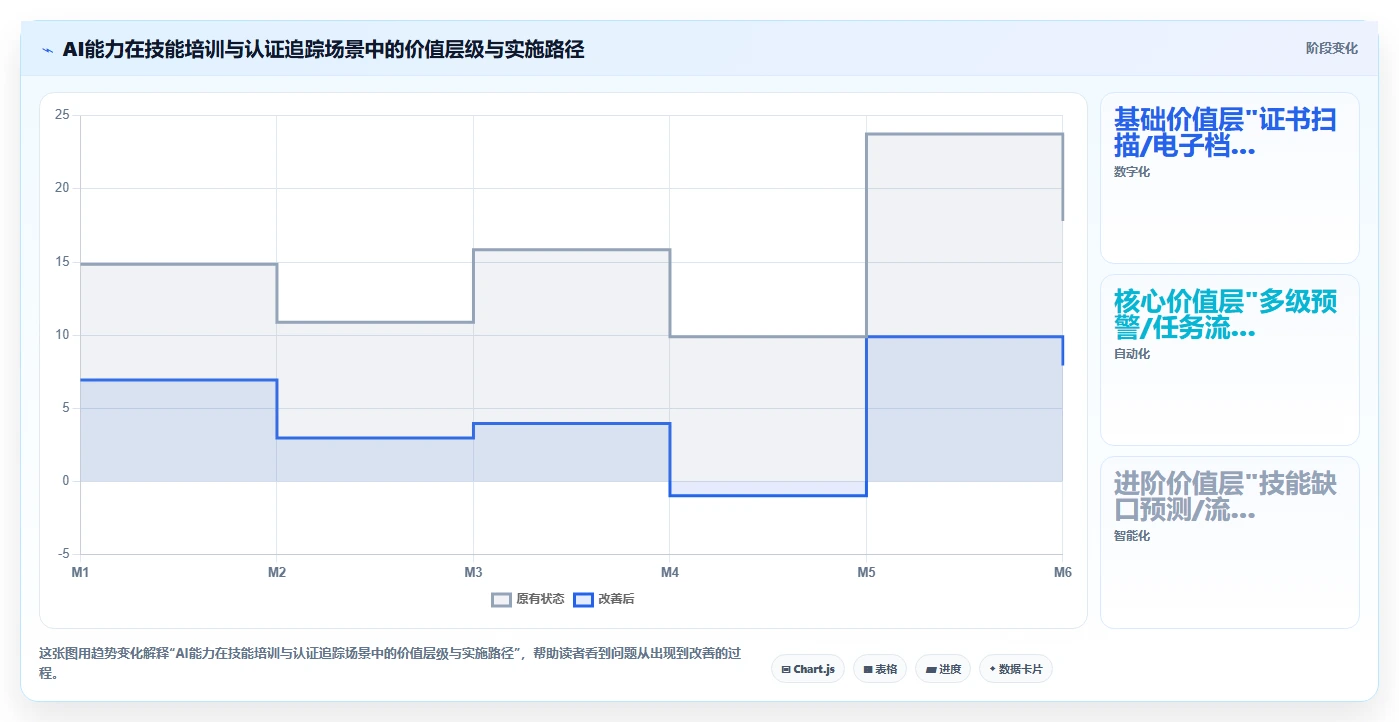Click the M5 axis label

pyautogui.click(x=866, y=573)
